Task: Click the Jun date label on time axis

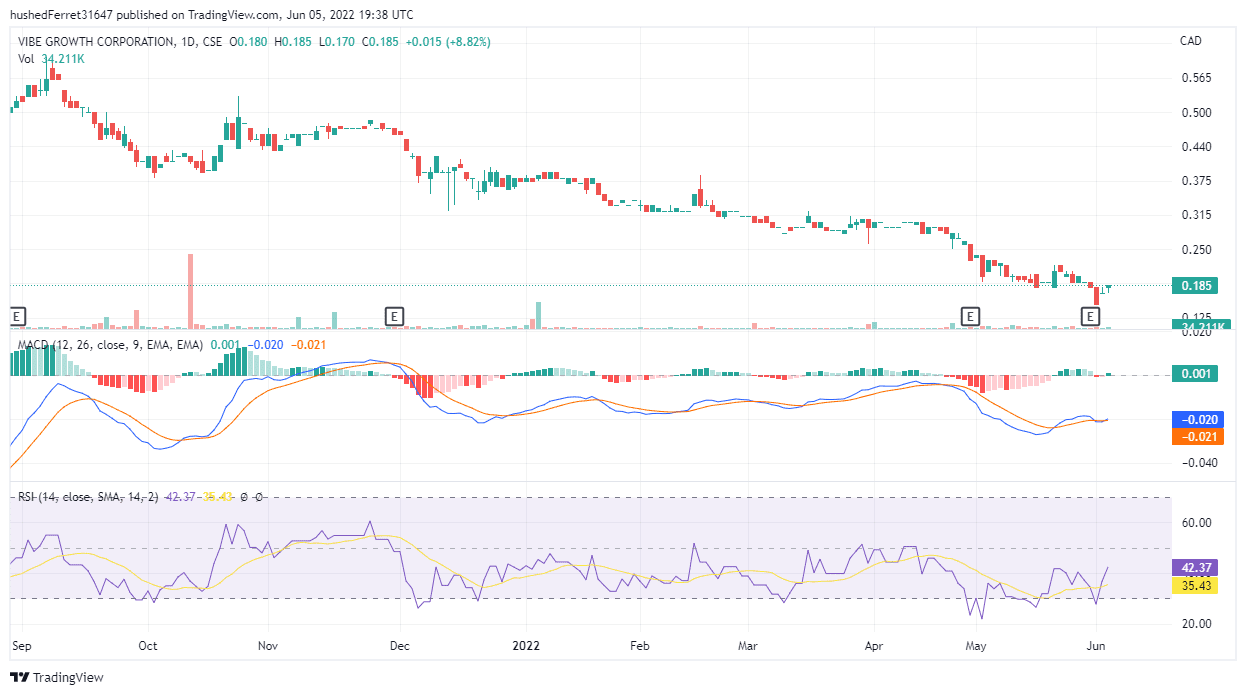Action: click(1097, 646)
